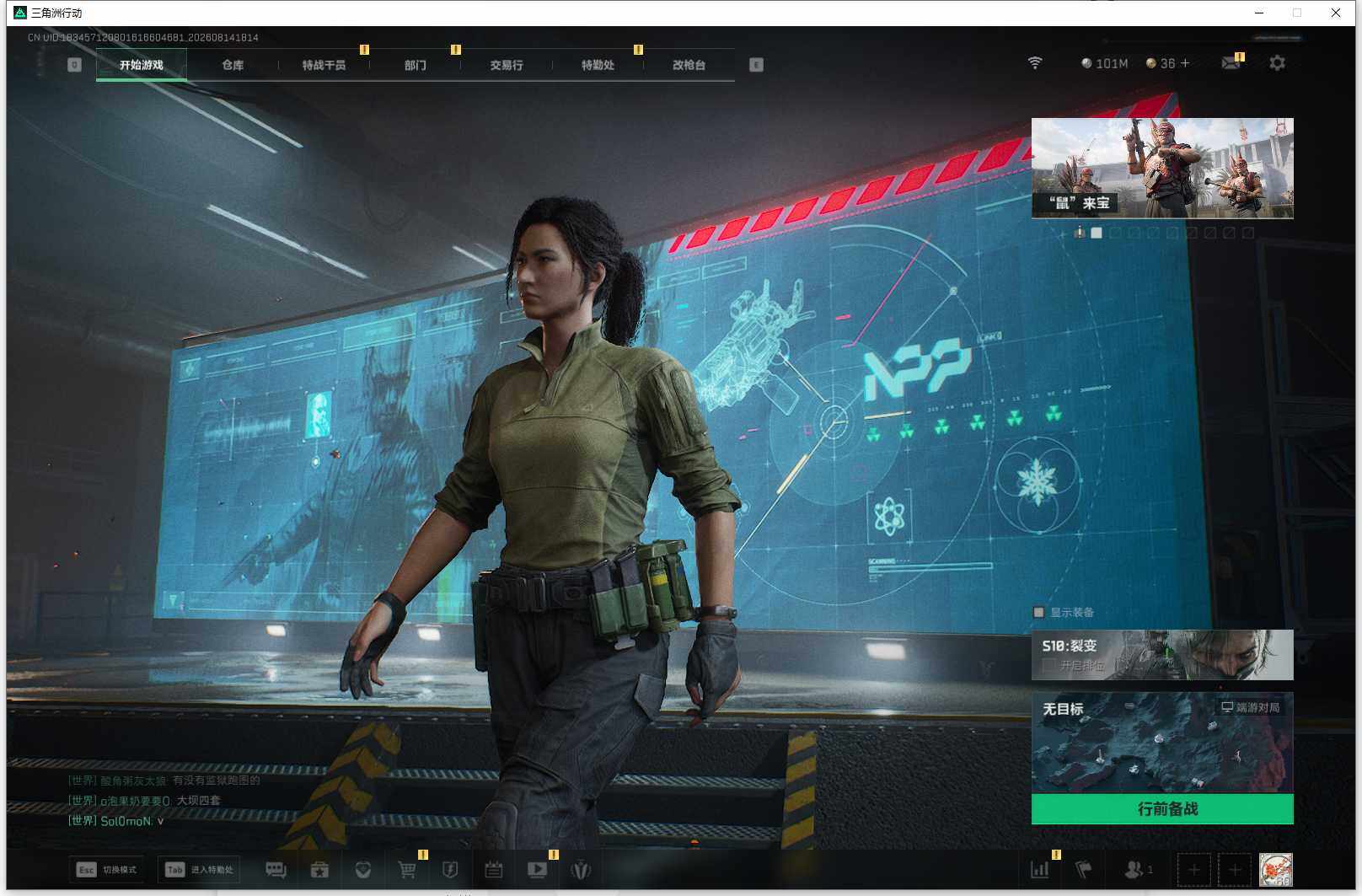Go to the 部门 tab
1362x896 pixels.
(415, 65)
